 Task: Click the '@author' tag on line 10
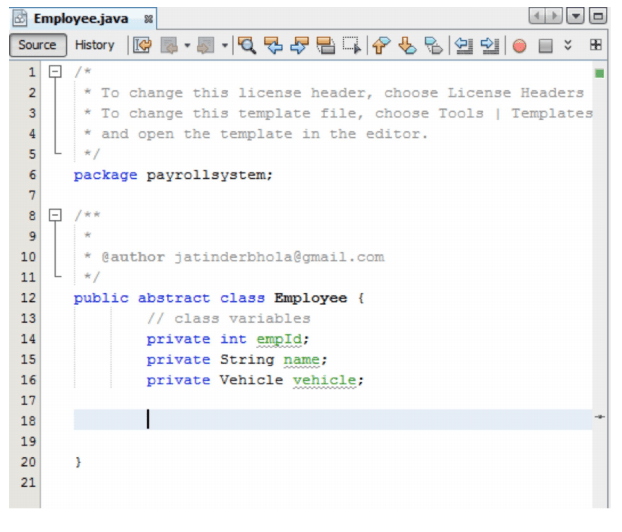133,257
